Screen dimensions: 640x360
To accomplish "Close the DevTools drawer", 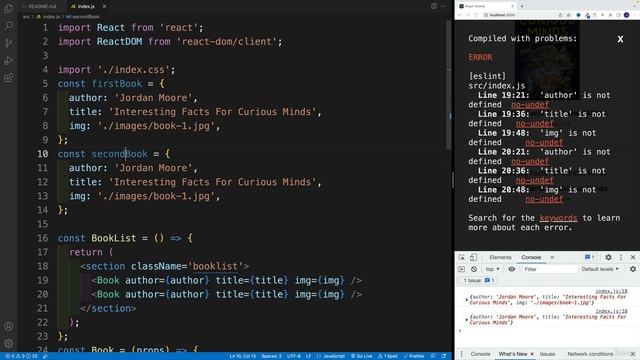I will point(633,354).
